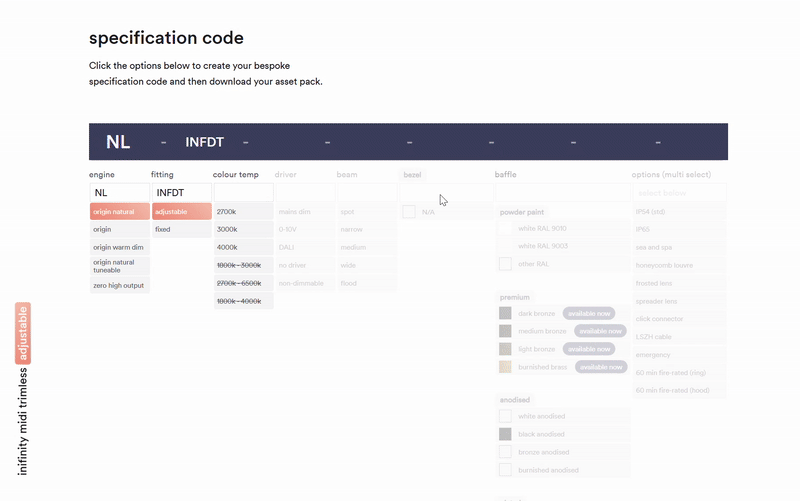Choose bronze anodised baffle swatch
The height and width of the screenshot is (501, 800).
point(505,452)
